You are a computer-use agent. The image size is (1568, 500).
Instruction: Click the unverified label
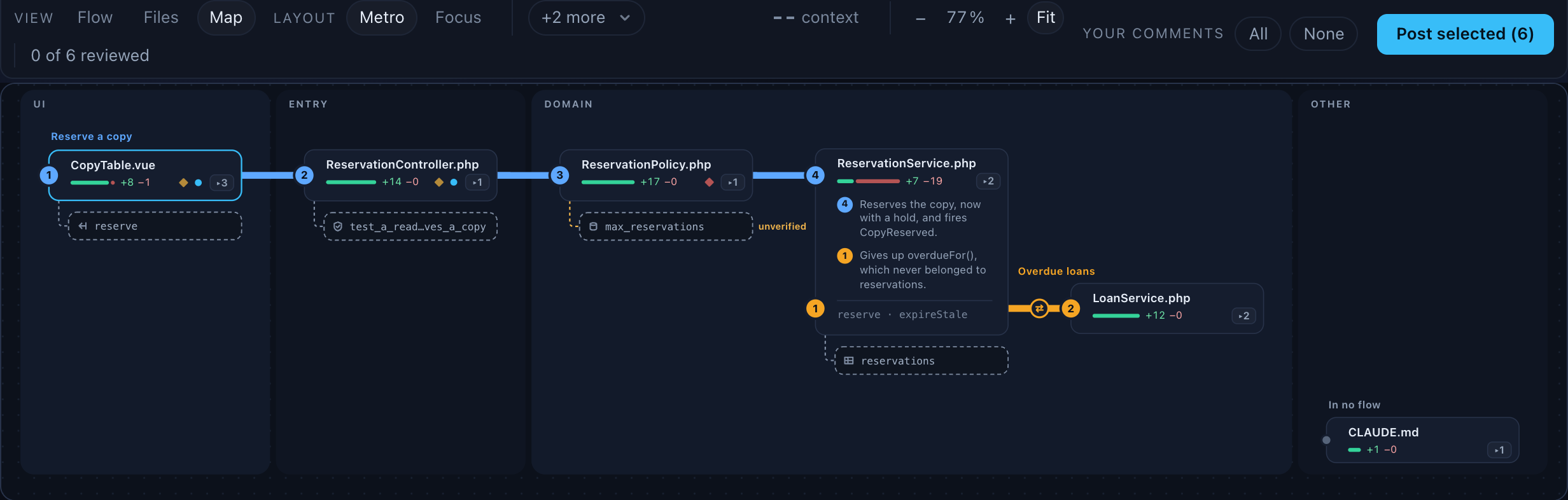click(x=782, y=226)
